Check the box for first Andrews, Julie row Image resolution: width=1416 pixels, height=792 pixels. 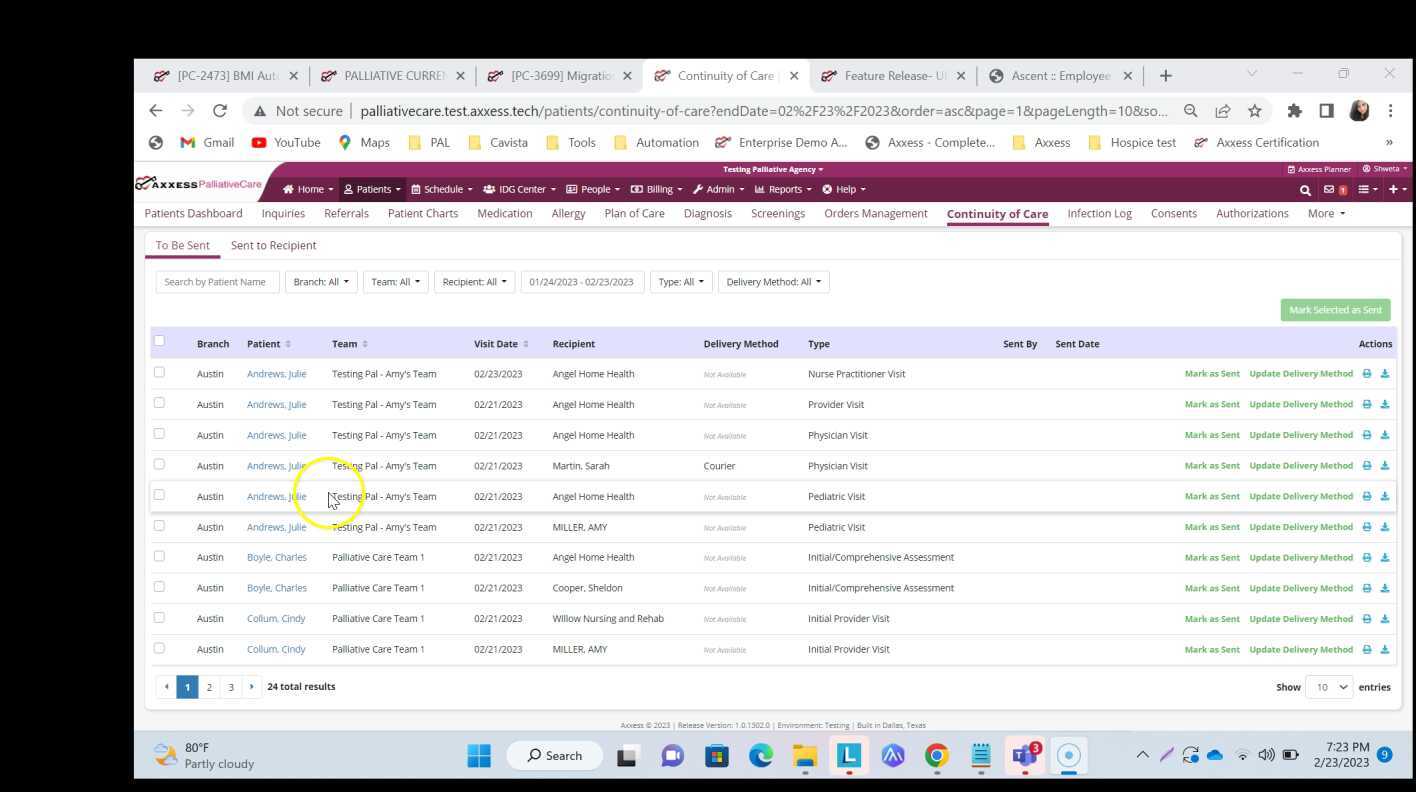159,373
